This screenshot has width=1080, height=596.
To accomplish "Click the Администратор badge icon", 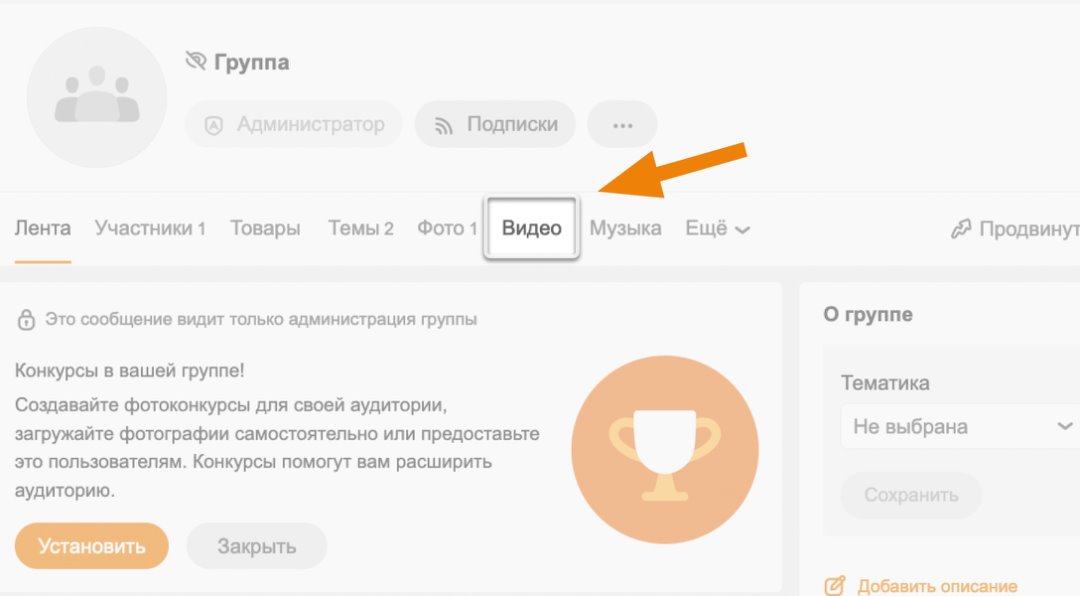I will 215,124.
